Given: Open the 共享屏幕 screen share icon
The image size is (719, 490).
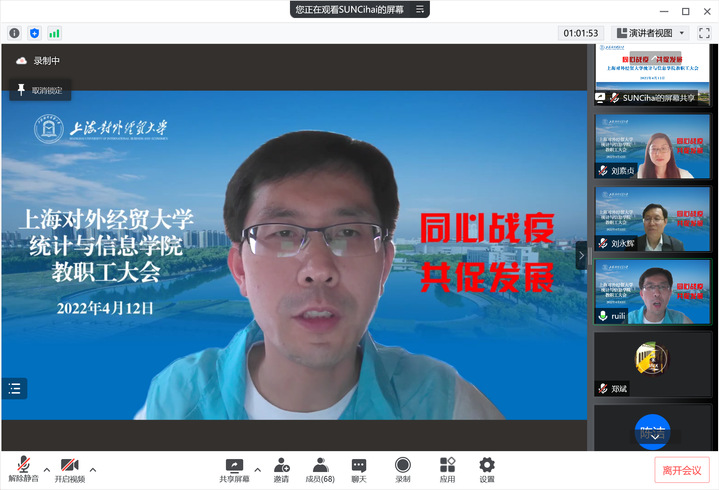Looking at the screenshot, I should point(235,469).
